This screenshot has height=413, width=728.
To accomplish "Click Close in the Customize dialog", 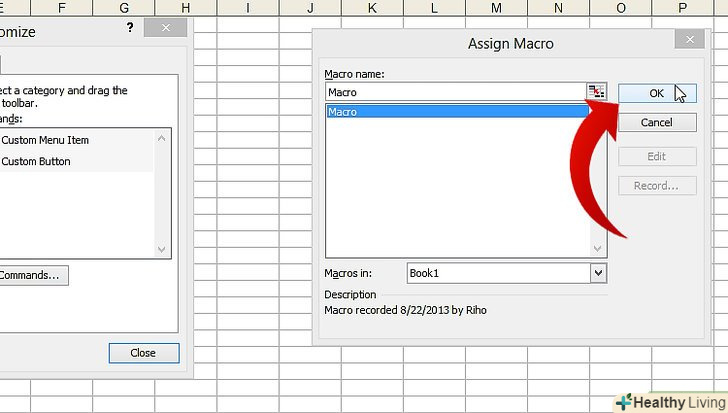I will tap(144, 353).
